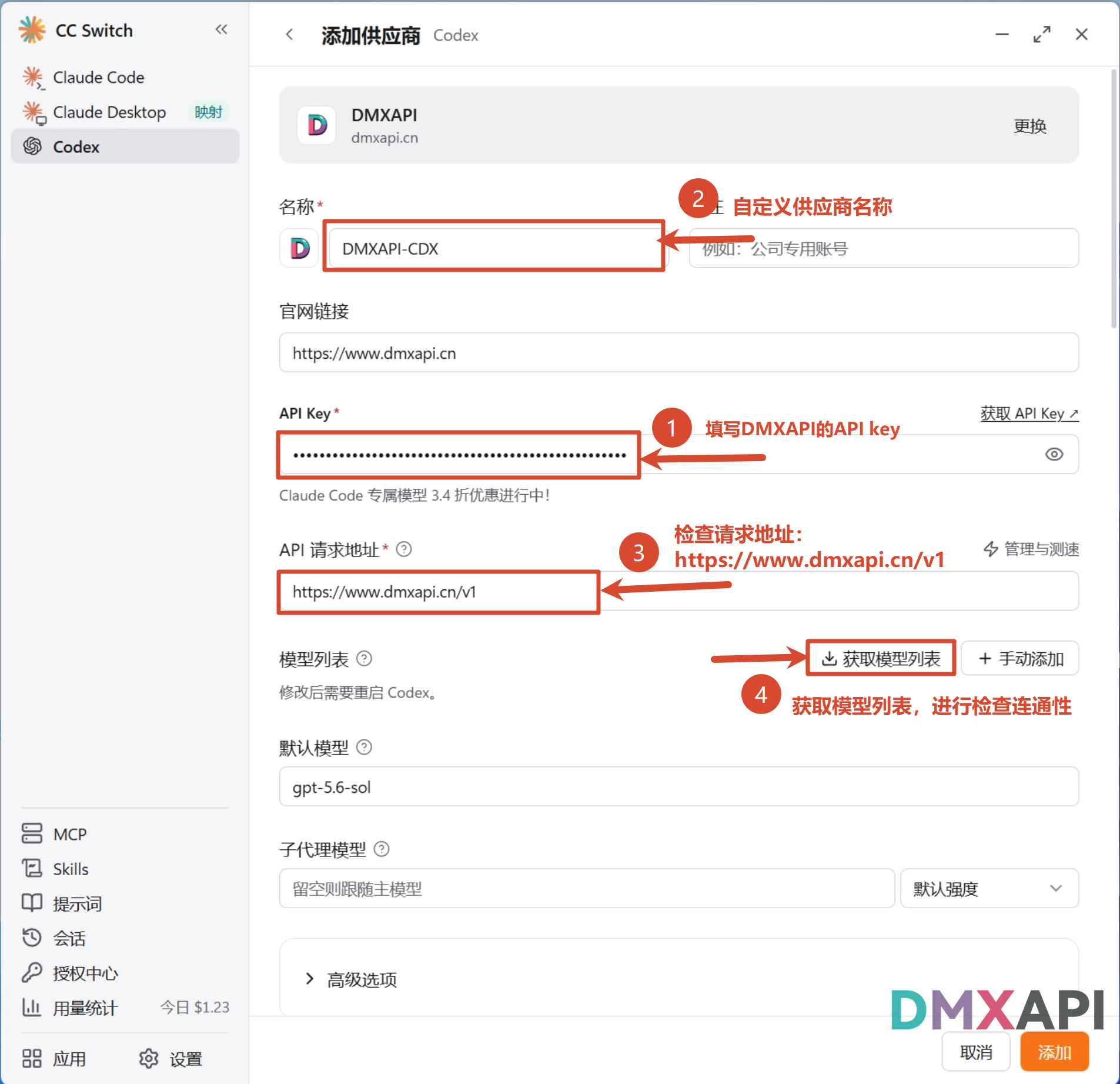1120x1084 pixels.
Task: Open Claude Code in sidebar
Action: (125, 77)
